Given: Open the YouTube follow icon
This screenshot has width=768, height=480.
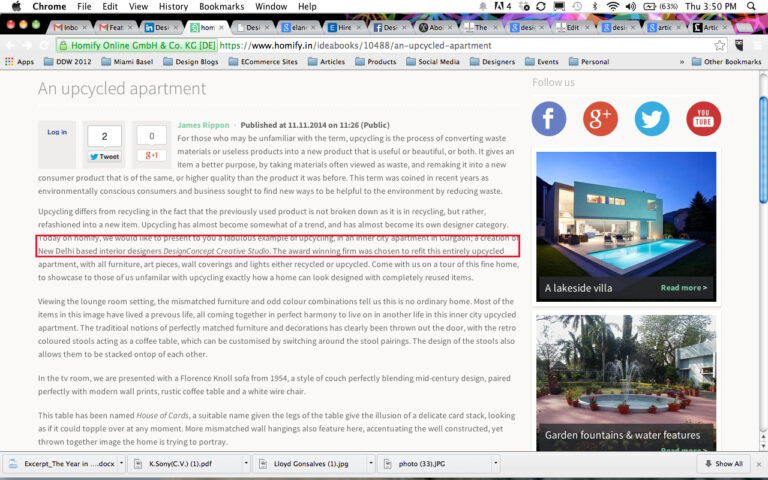Looking at the screenshot, I should point(703,119).
